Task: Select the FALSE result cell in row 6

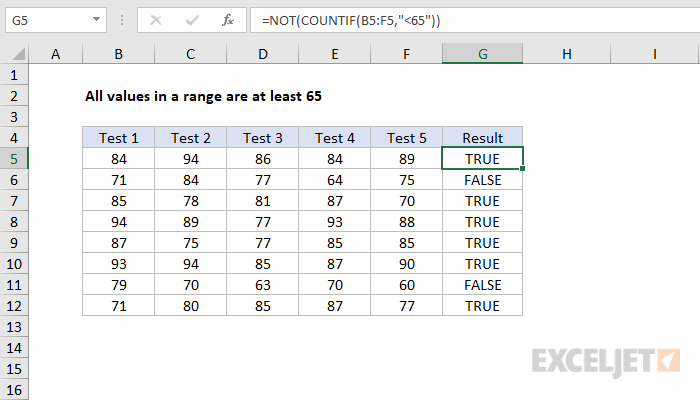Action: 483,180
